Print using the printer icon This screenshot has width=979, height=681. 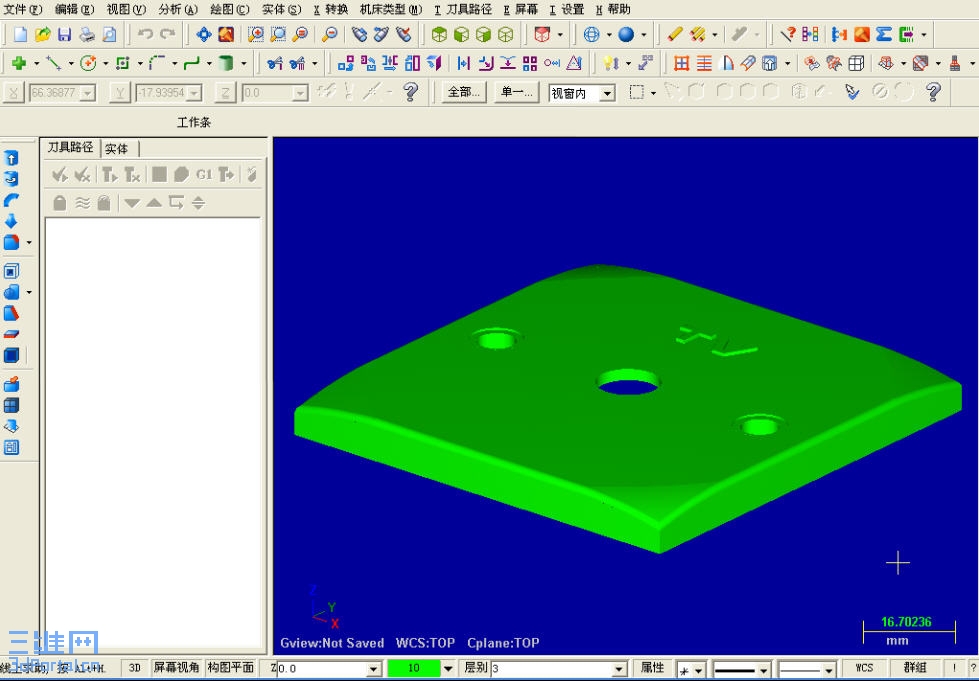87,34
